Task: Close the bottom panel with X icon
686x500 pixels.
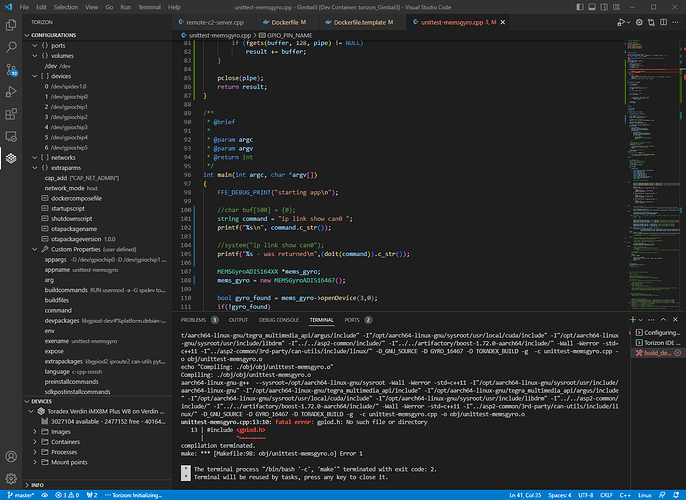Action: pos(676,320)
